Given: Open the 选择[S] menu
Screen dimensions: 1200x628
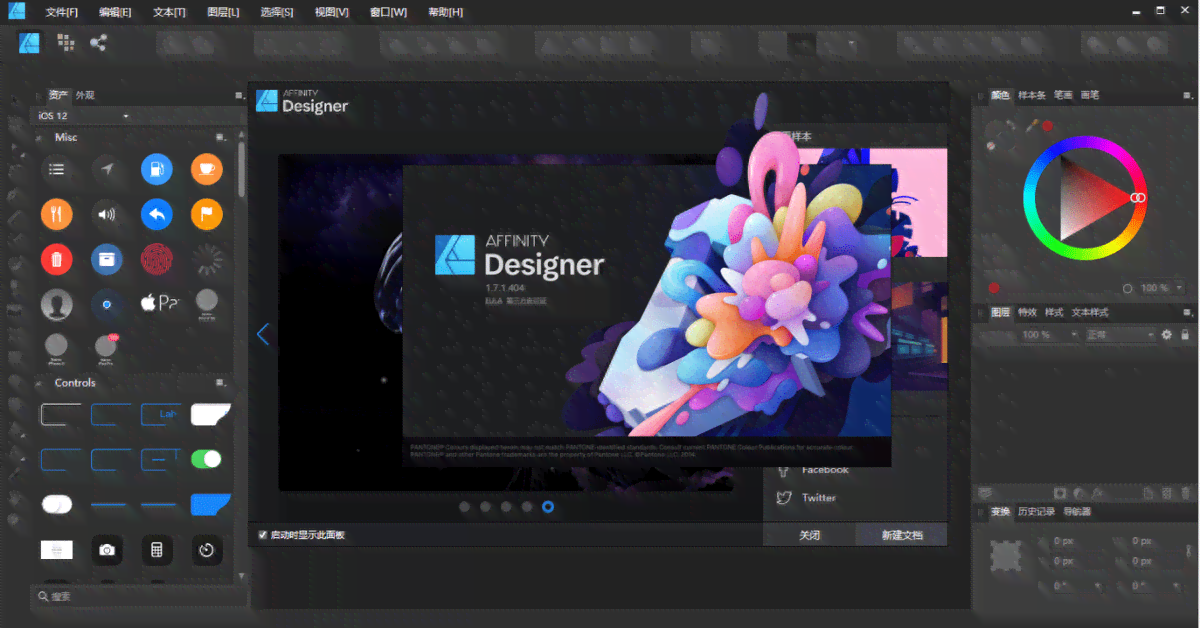Looking at the screenshot, I should tap(277, 12).
